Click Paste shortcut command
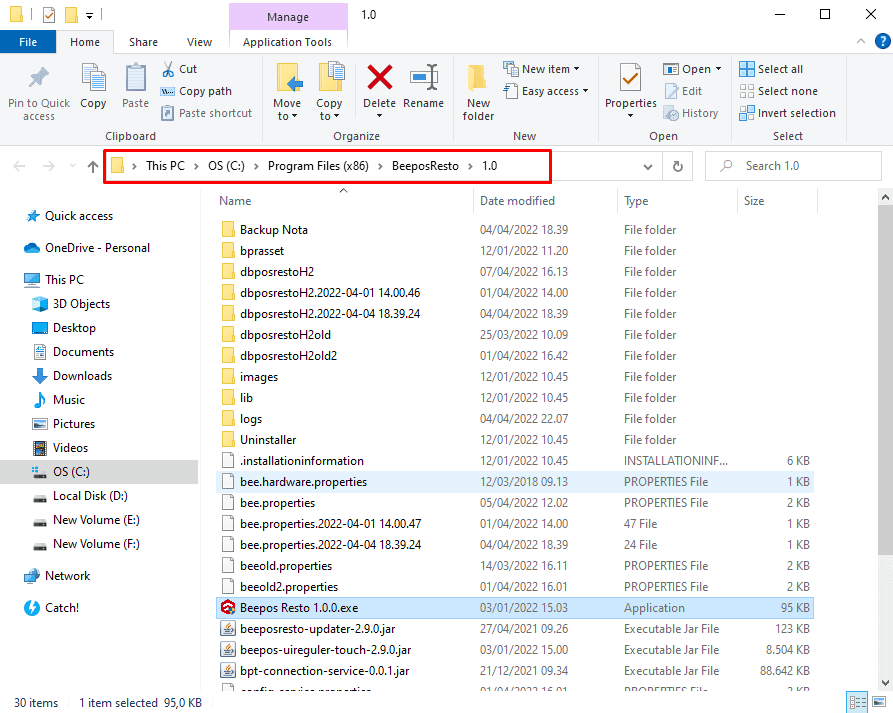 click(206, 113)
